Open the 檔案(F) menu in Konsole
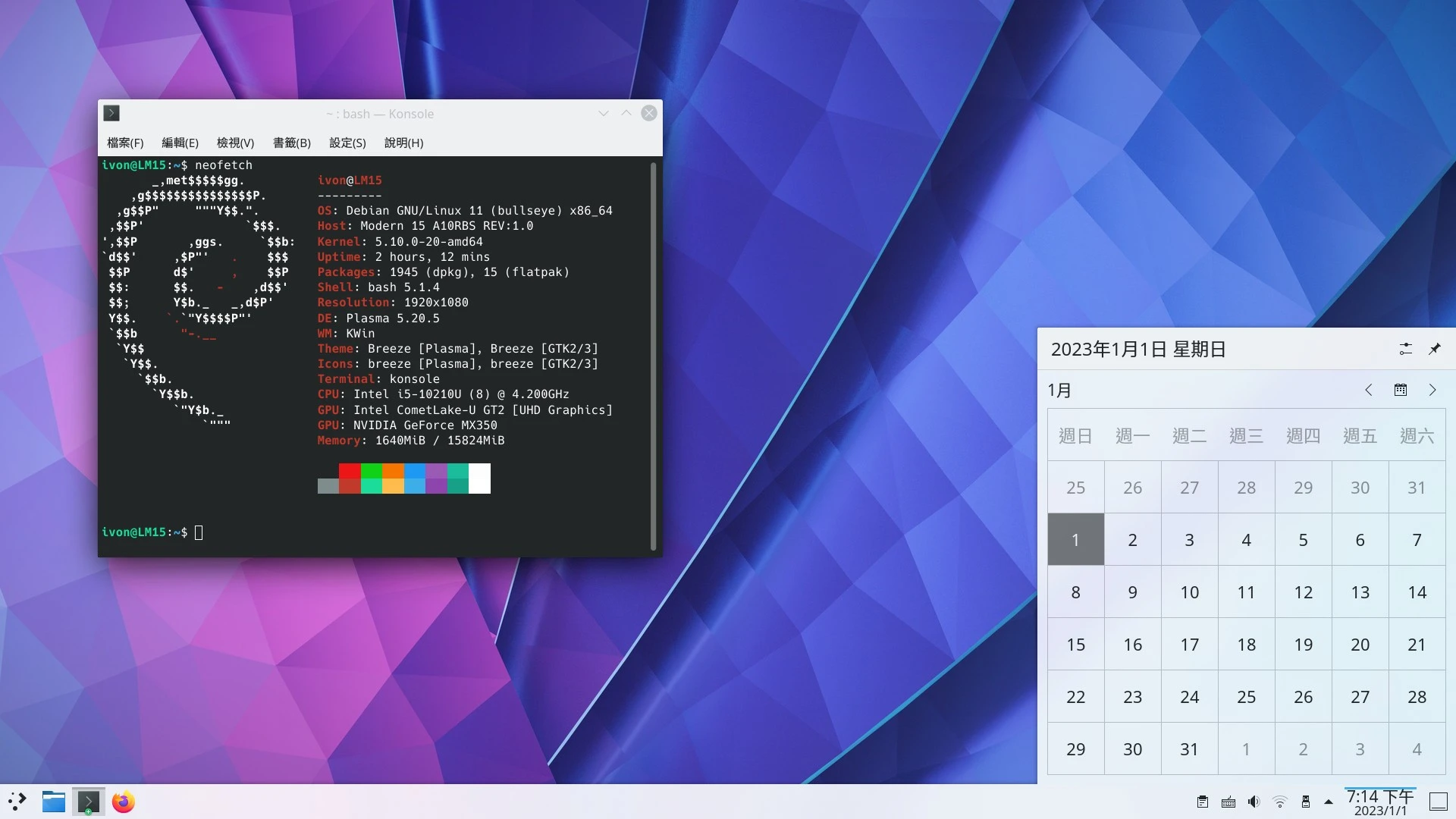1456x819 pixels. pos(125,143)
